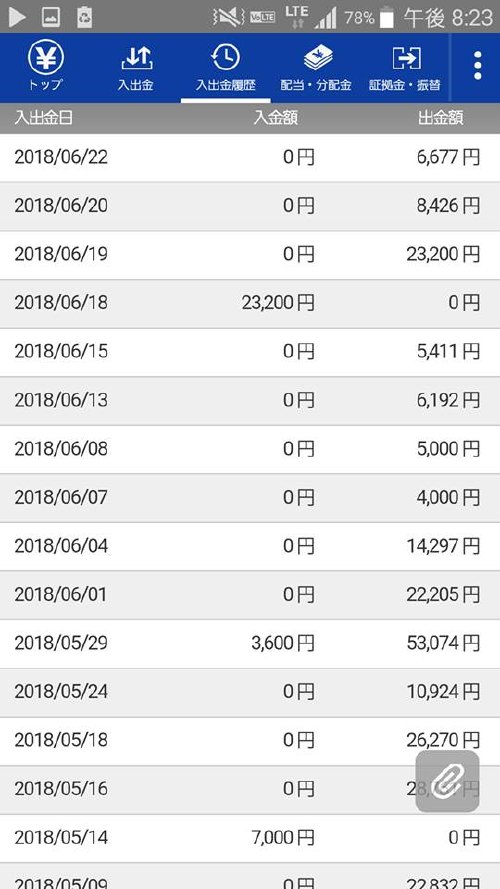The height and width of the screenshot is (889, 500).
Task: Tap the battery icon in status bar
Action: pos(387,18)
